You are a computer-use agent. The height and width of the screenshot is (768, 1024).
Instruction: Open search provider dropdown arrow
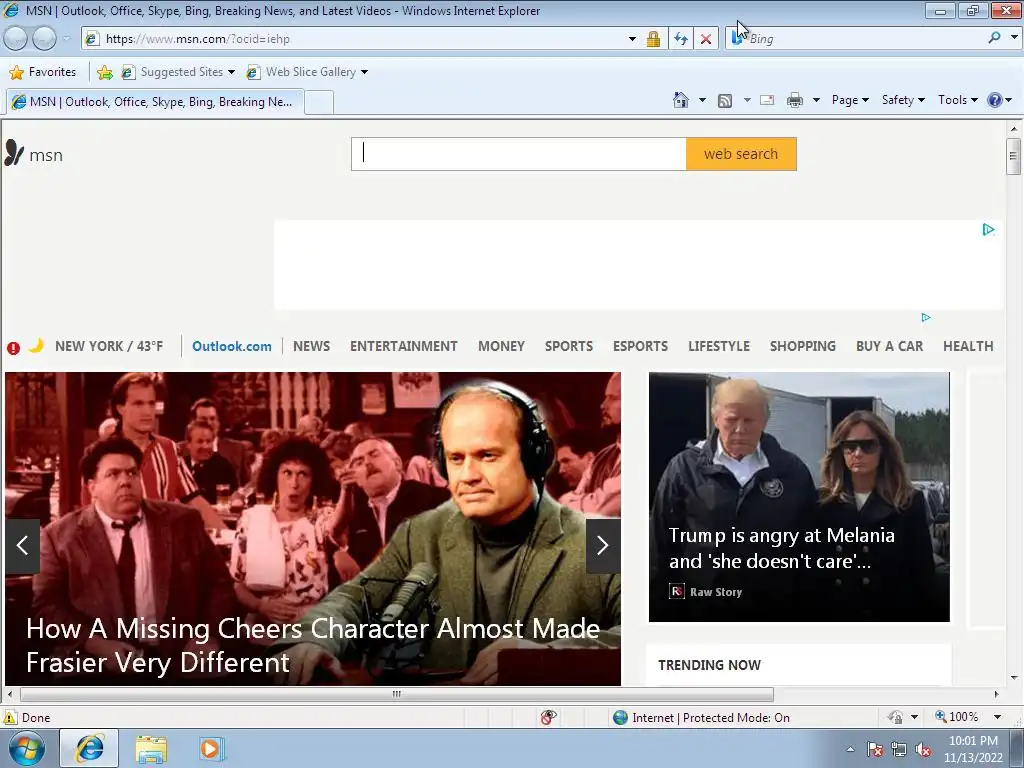pyautogui.click(x=1014, y=38)
